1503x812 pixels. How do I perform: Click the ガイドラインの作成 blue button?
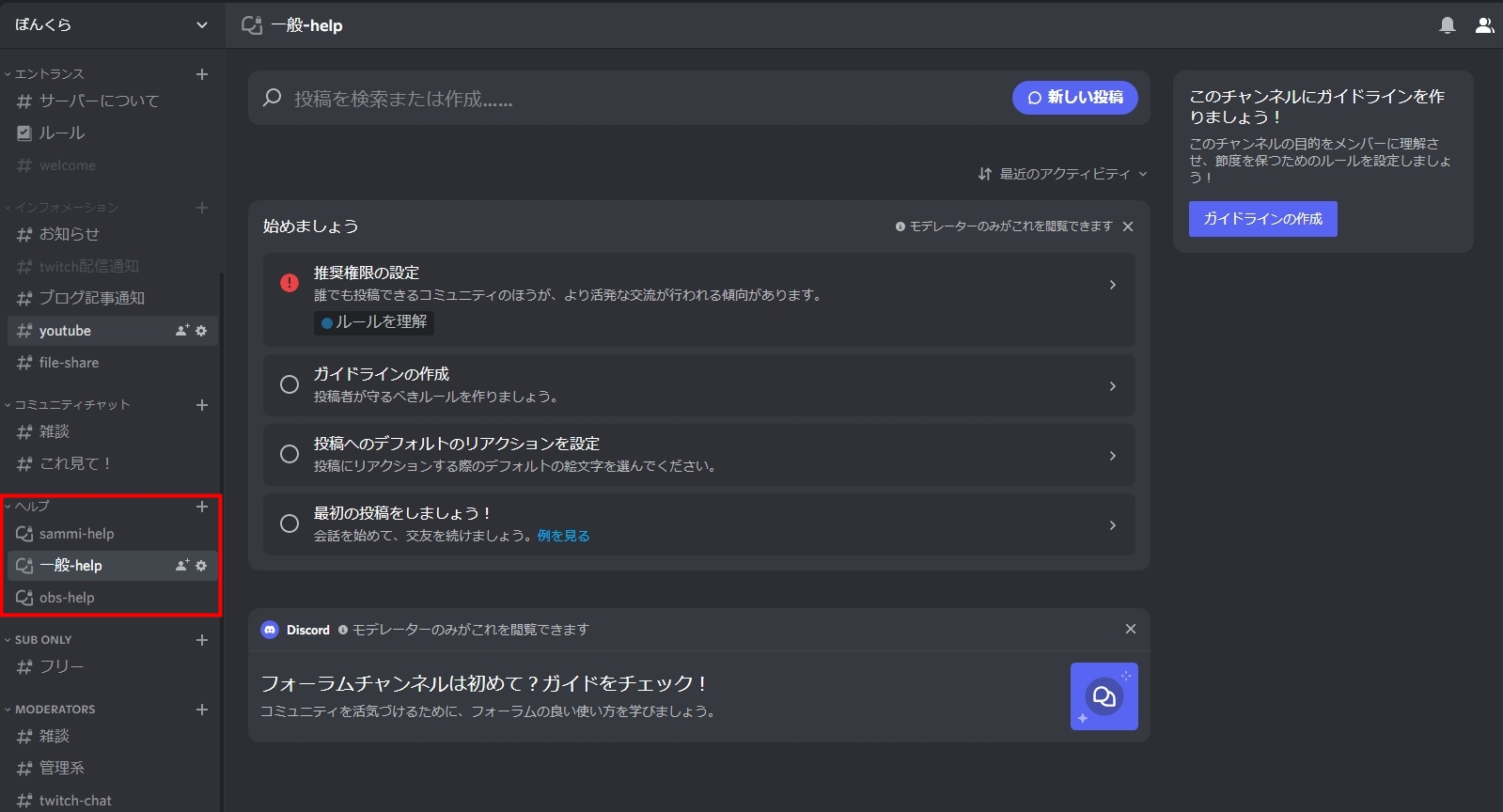click(1262, 219)
